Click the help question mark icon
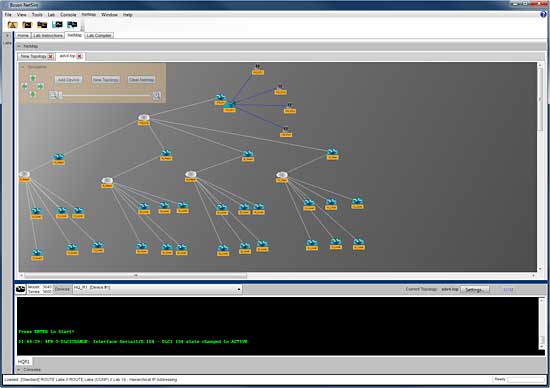 [x=543, y=14]
